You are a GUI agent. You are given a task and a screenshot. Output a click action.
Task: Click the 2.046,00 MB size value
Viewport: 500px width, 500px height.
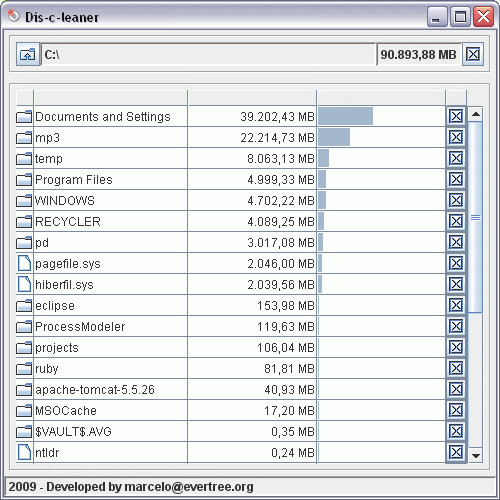coord(281,264)
